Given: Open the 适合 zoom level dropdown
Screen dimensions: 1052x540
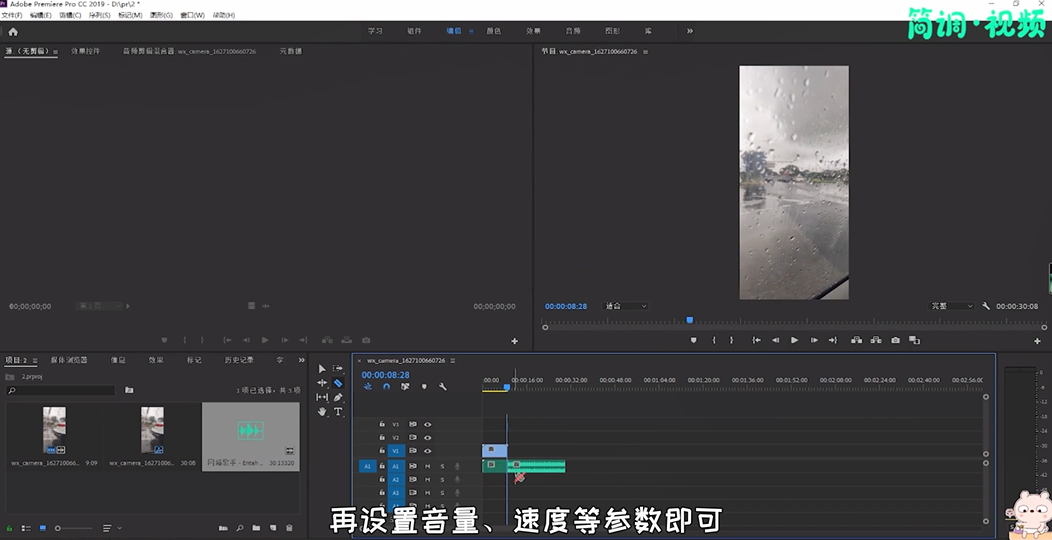Looking at the screenshot, I should click(626, 306).
